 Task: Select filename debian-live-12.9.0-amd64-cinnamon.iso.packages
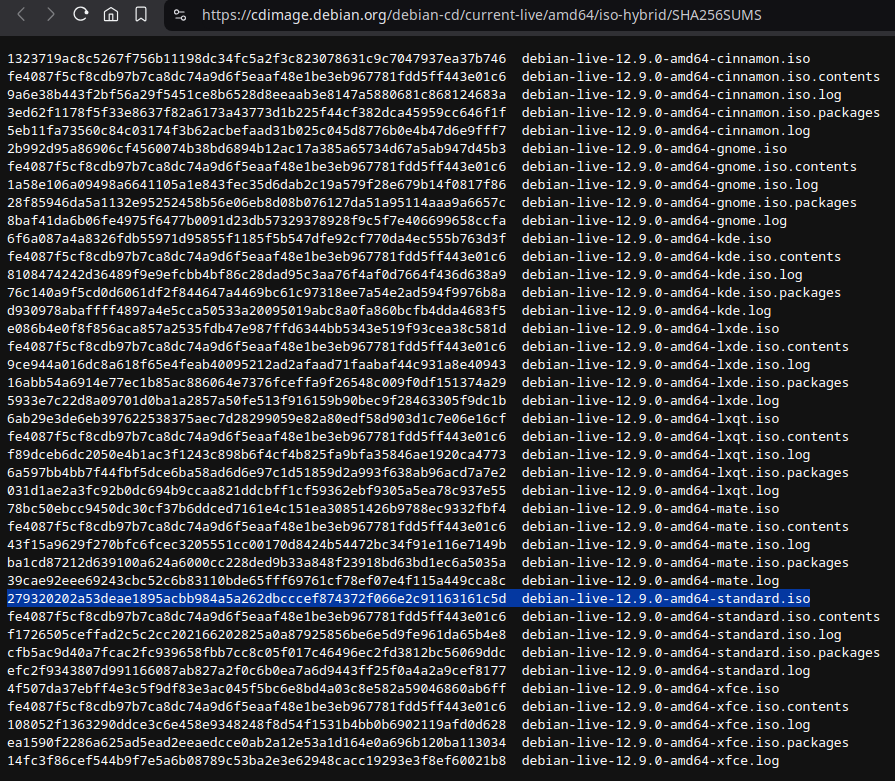[700, 112]
